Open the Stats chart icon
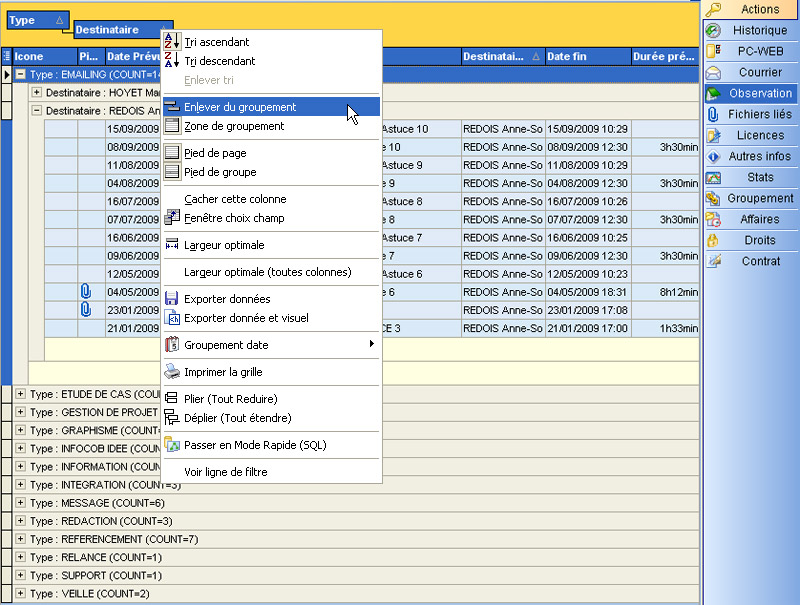 (x=714, y=178)
